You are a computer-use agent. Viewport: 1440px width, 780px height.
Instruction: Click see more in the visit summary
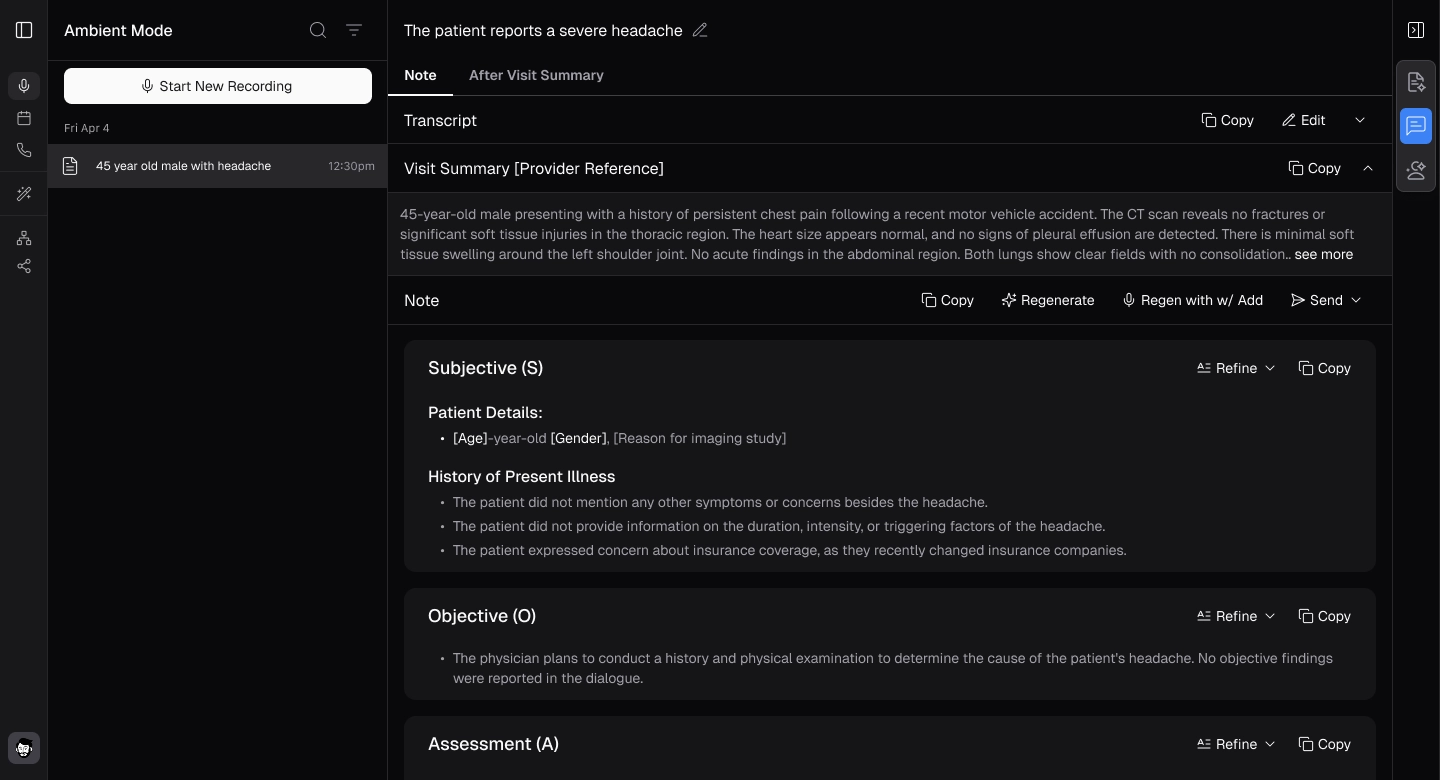[x=1323, y=254]
